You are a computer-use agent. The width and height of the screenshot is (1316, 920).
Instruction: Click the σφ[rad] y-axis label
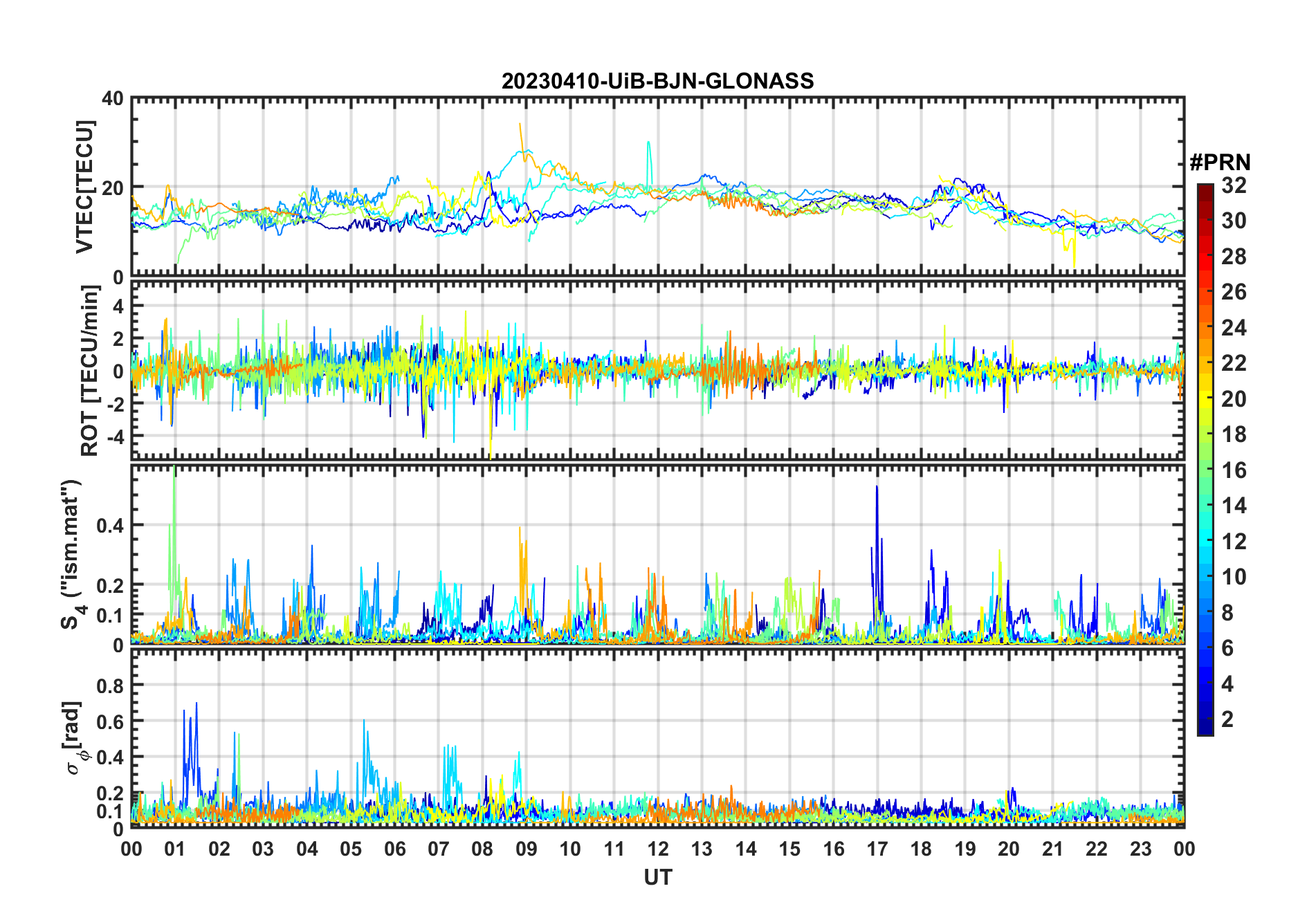click(75, 737)
